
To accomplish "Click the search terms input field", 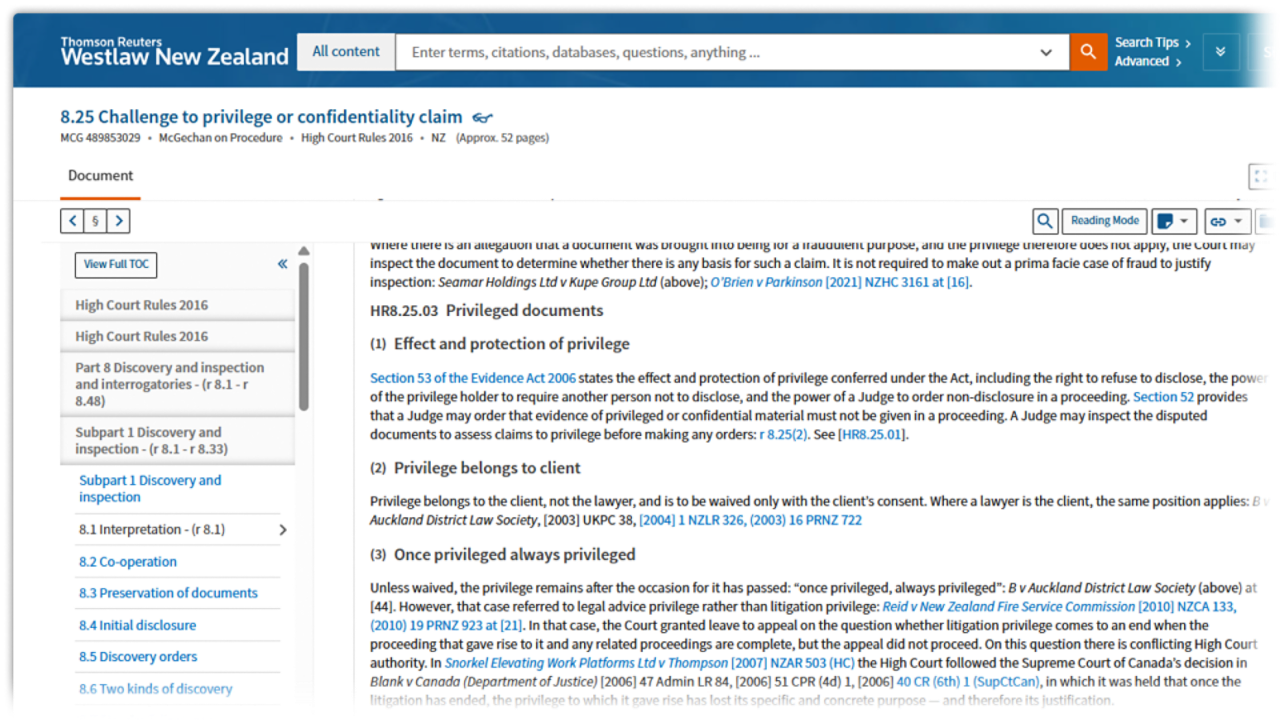I will pyautogui.click(x=720, y=53).
